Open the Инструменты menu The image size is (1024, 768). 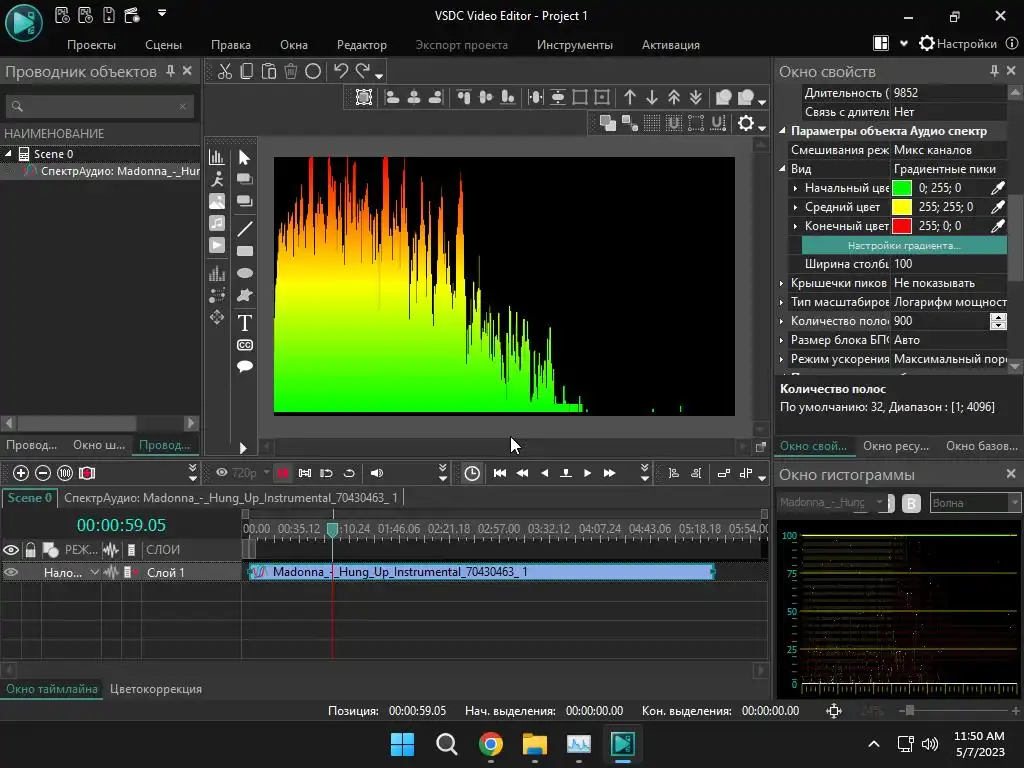(x=574, y=44)
